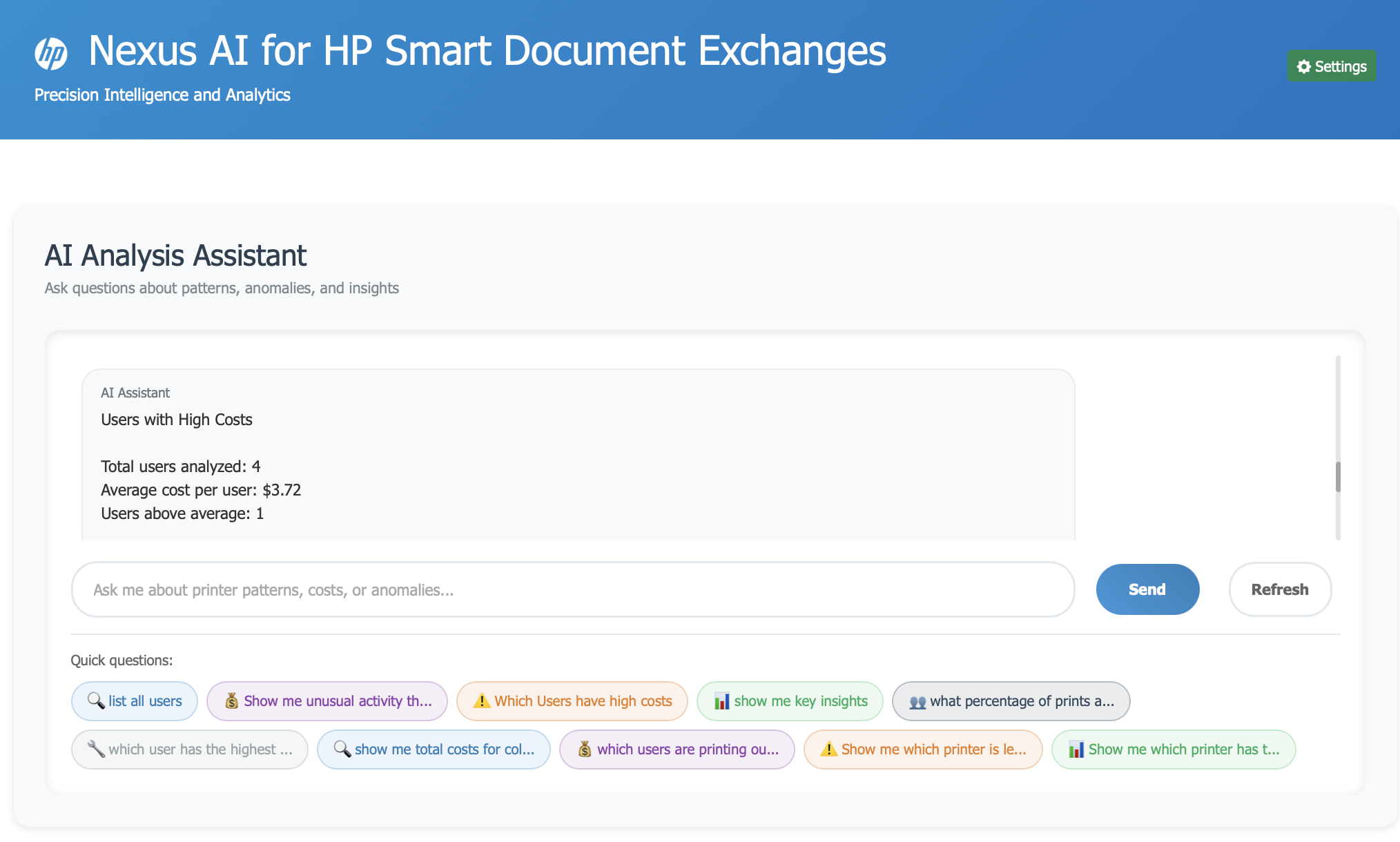Click wrench icon on 'which user has the highest'
Viewport: 1400px width, 842px height.
(95, 749)
